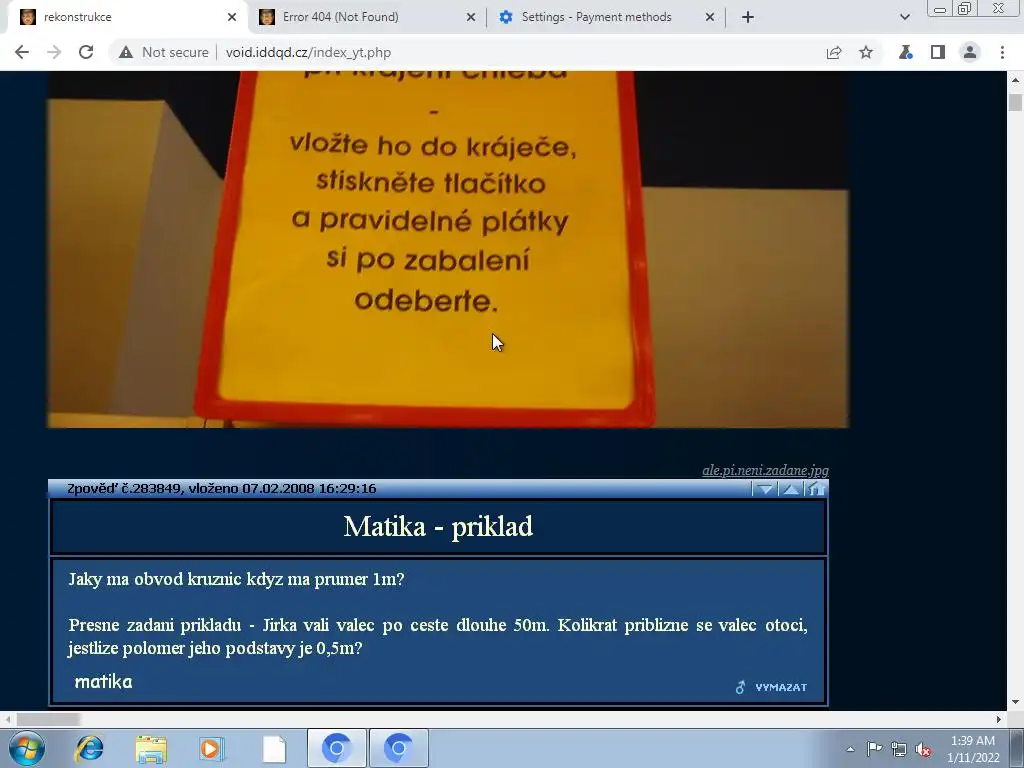Switch to rekonstrukce tab

click(127, 17)
